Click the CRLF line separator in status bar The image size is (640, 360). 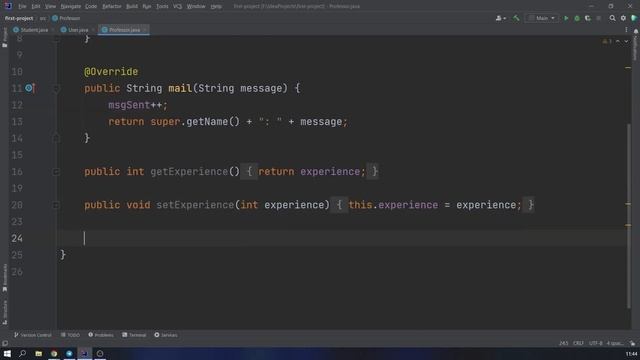(x=578, y=343)
